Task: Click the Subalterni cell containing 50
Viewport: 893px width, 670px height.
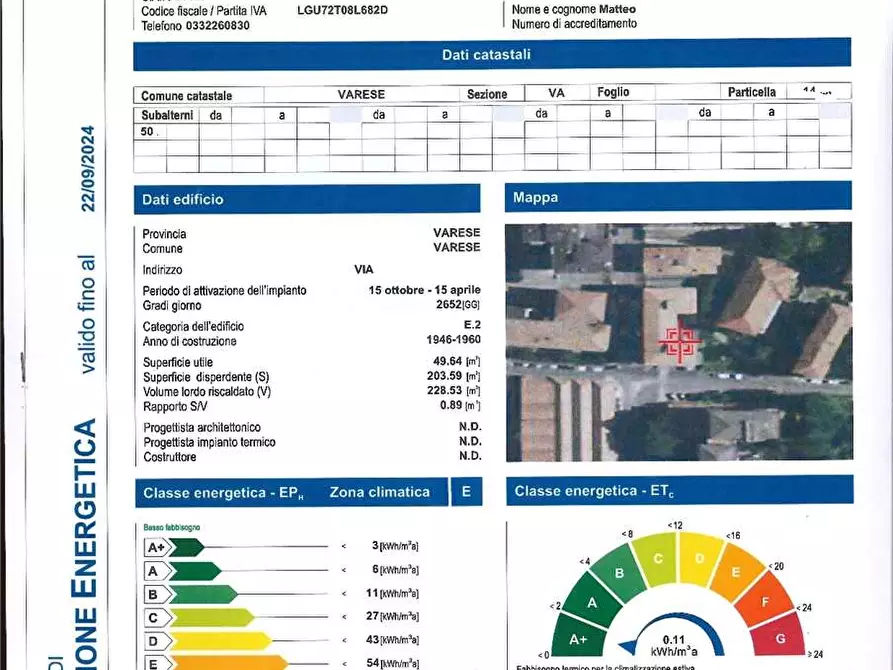Action: (x=148, y=131)
